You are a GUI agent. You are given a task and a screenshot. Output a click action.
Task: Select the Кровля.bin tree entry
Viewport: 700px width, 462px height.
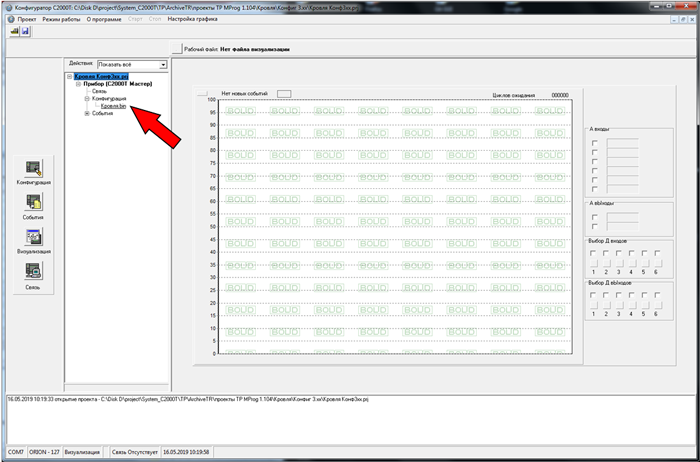[113, 106]
